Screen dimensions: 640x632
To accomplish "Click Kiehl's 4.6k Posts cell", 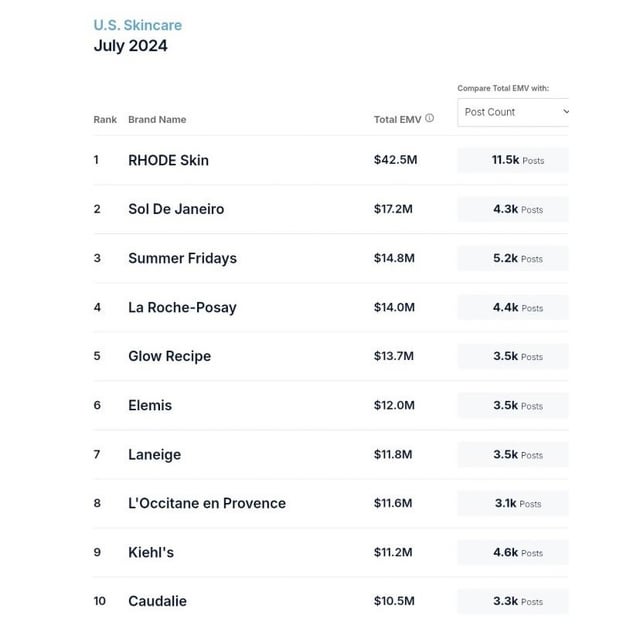I will point(513,552).
